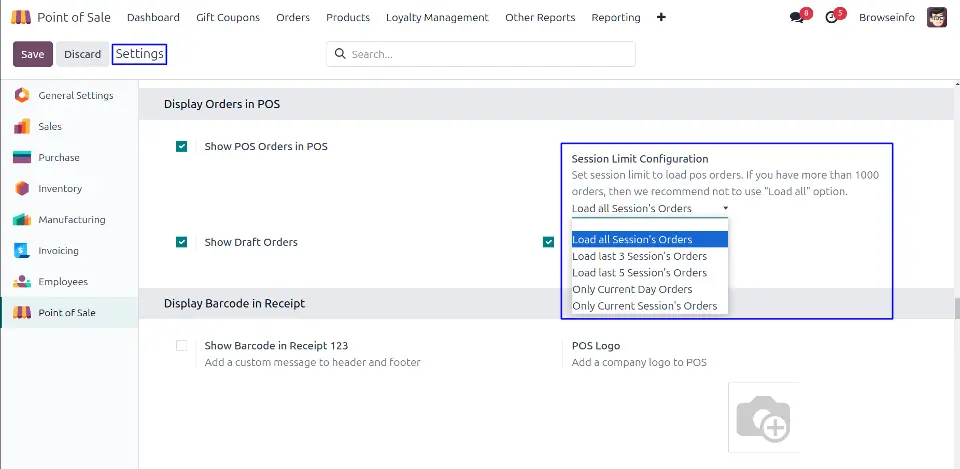Screen dimensions: 960x469
Task: Click the plus icon in top menu
Action: (x=661, y=17)
